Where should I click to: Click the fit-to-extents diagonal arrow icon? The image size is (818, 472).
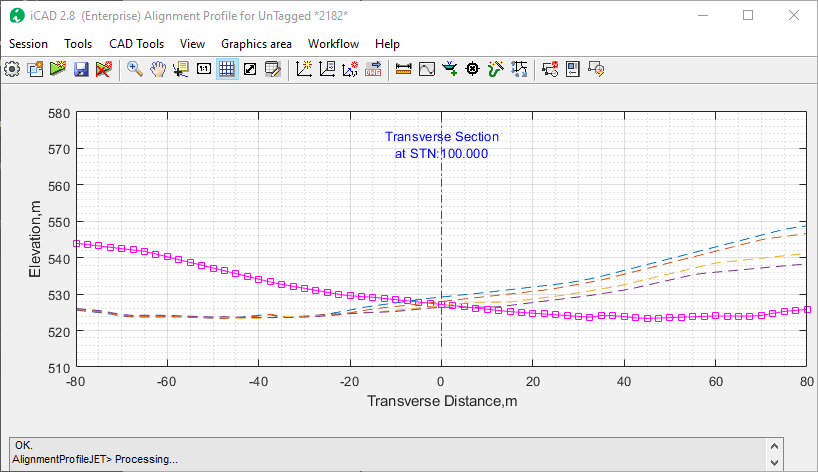click(x=250, y=69)
